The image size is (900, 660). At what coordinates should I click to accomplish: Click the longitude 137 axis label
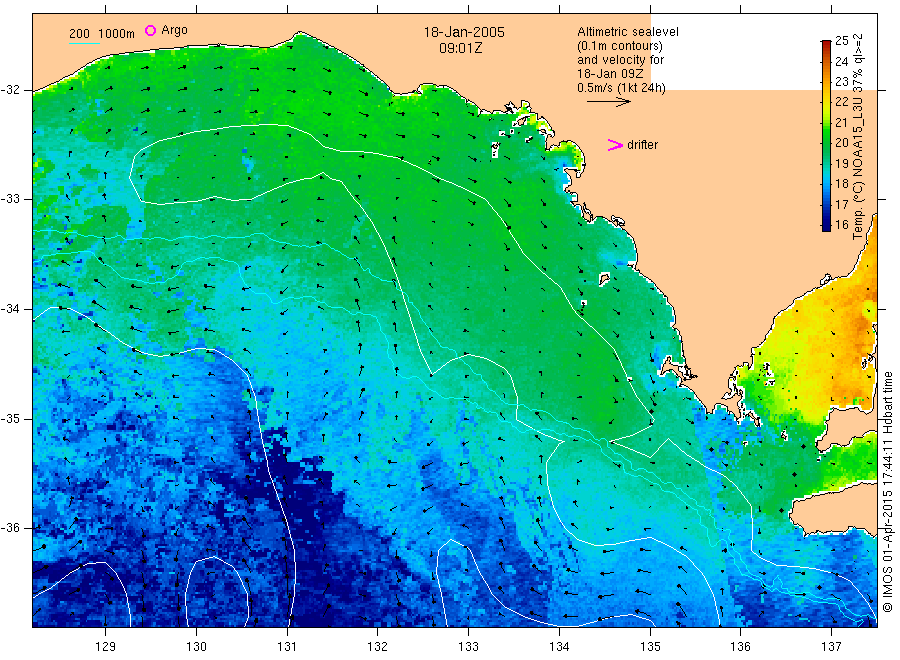(831, 647)
